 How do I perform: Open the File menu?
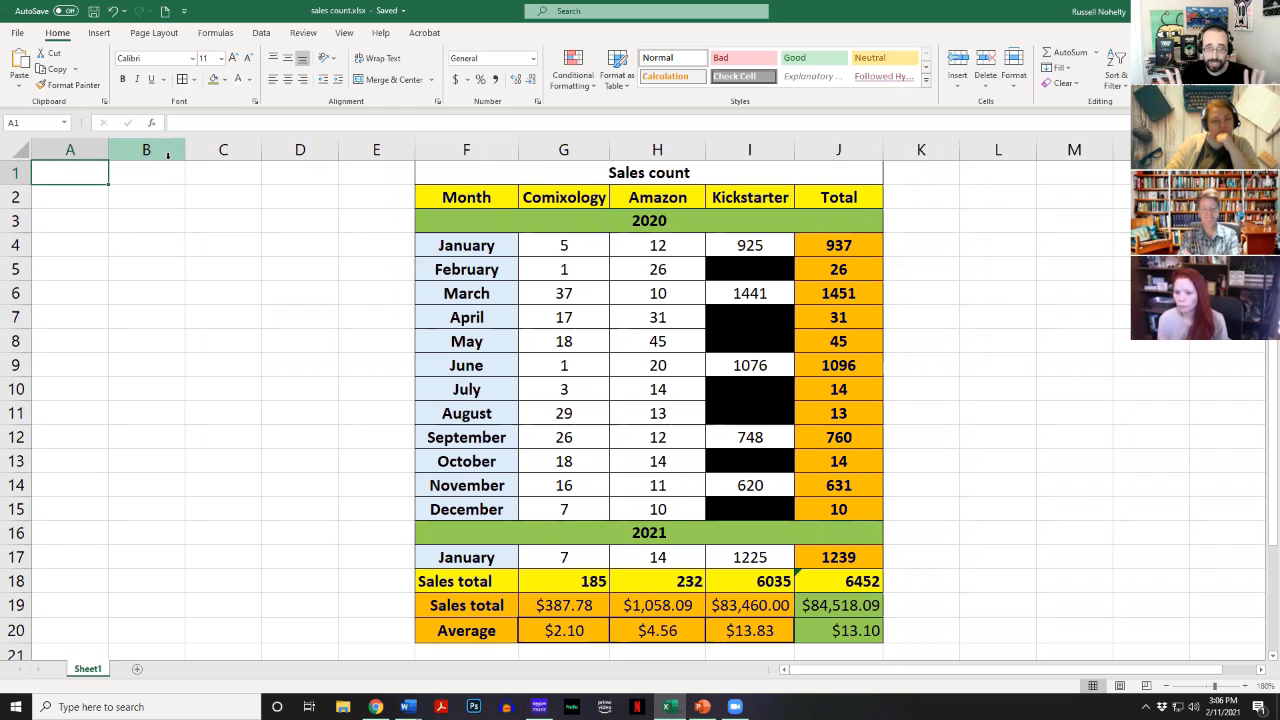(17, 33)
